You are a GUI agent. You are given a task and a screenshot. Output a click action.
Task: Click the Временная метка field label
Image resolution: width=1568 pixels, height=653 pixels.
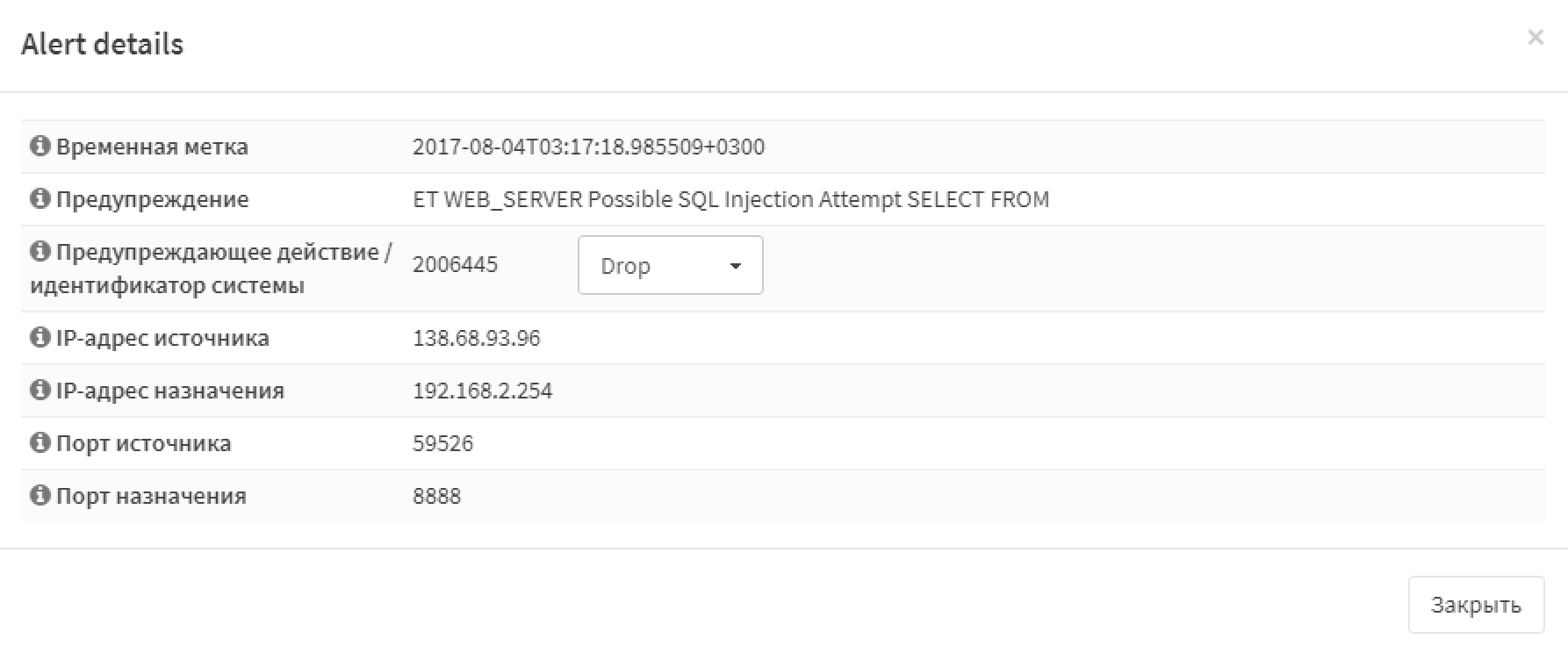(x=152, y=147)
